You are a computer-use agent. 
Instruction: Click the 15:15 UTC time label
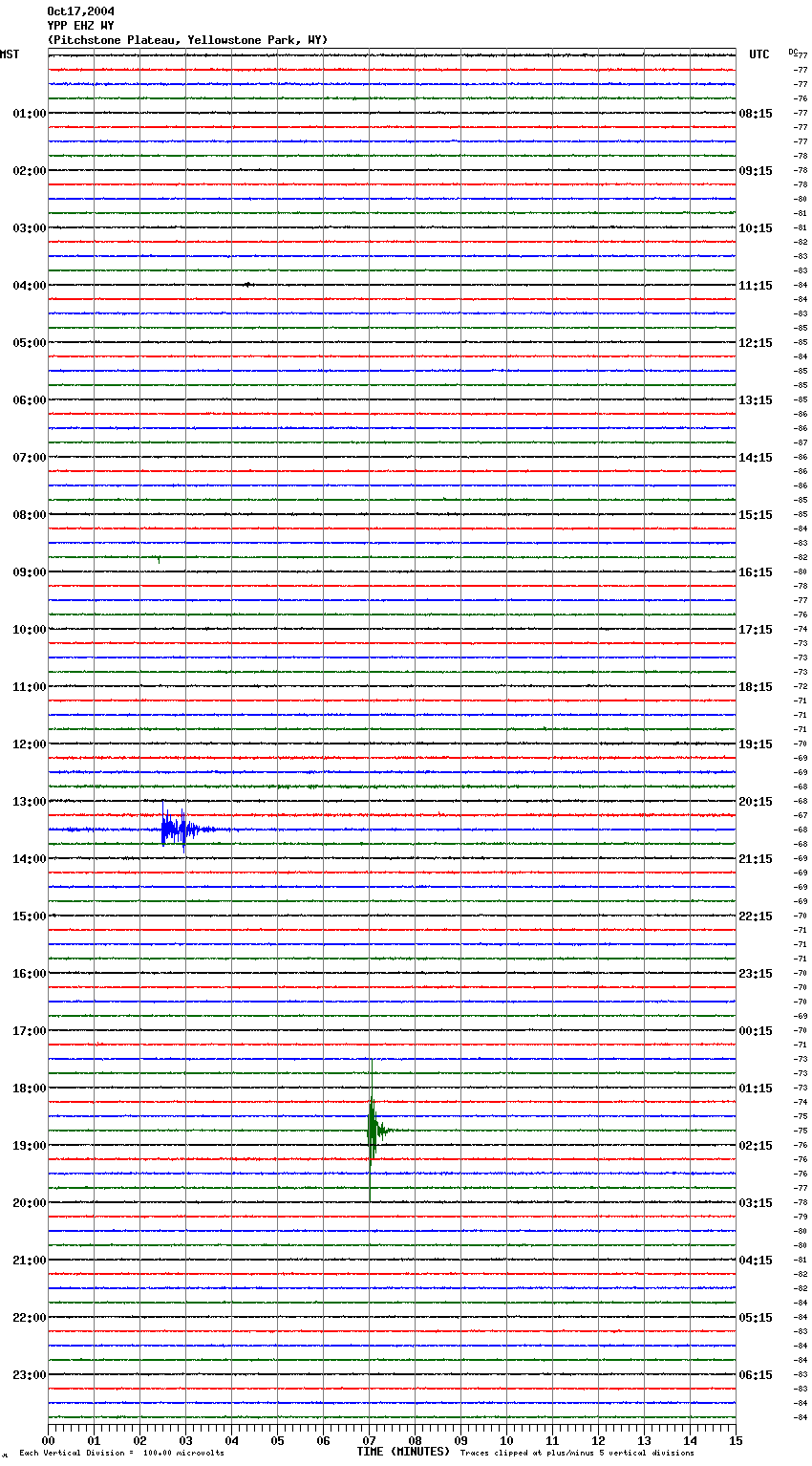pos(756,515)
